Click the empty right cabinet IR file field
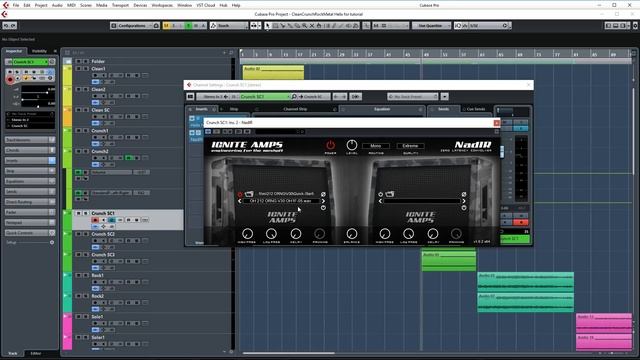The width and height of the screenshot is (640, 360). click(422, 201)
